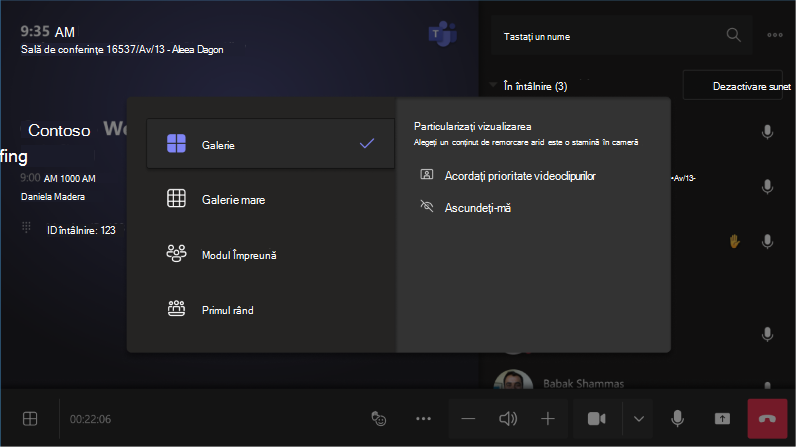Click the call timer 00:22:06
The width and height of the screenshot is (796, 447).
pos(90,419)
